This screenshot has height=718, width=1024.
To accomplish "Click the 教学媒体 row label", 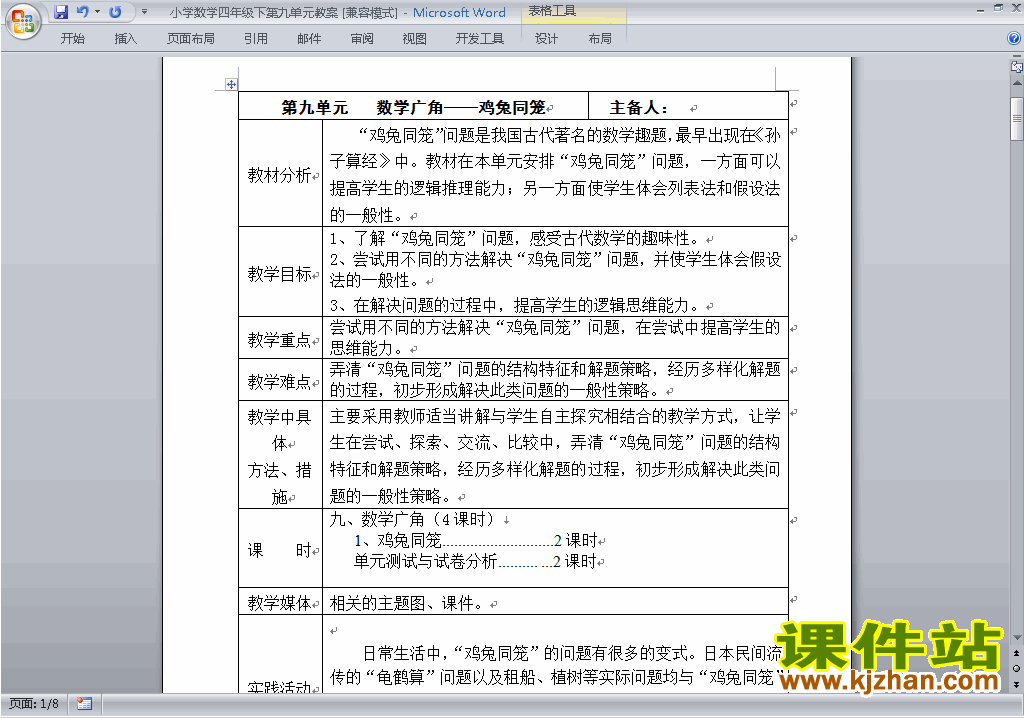I will point(280,602).
